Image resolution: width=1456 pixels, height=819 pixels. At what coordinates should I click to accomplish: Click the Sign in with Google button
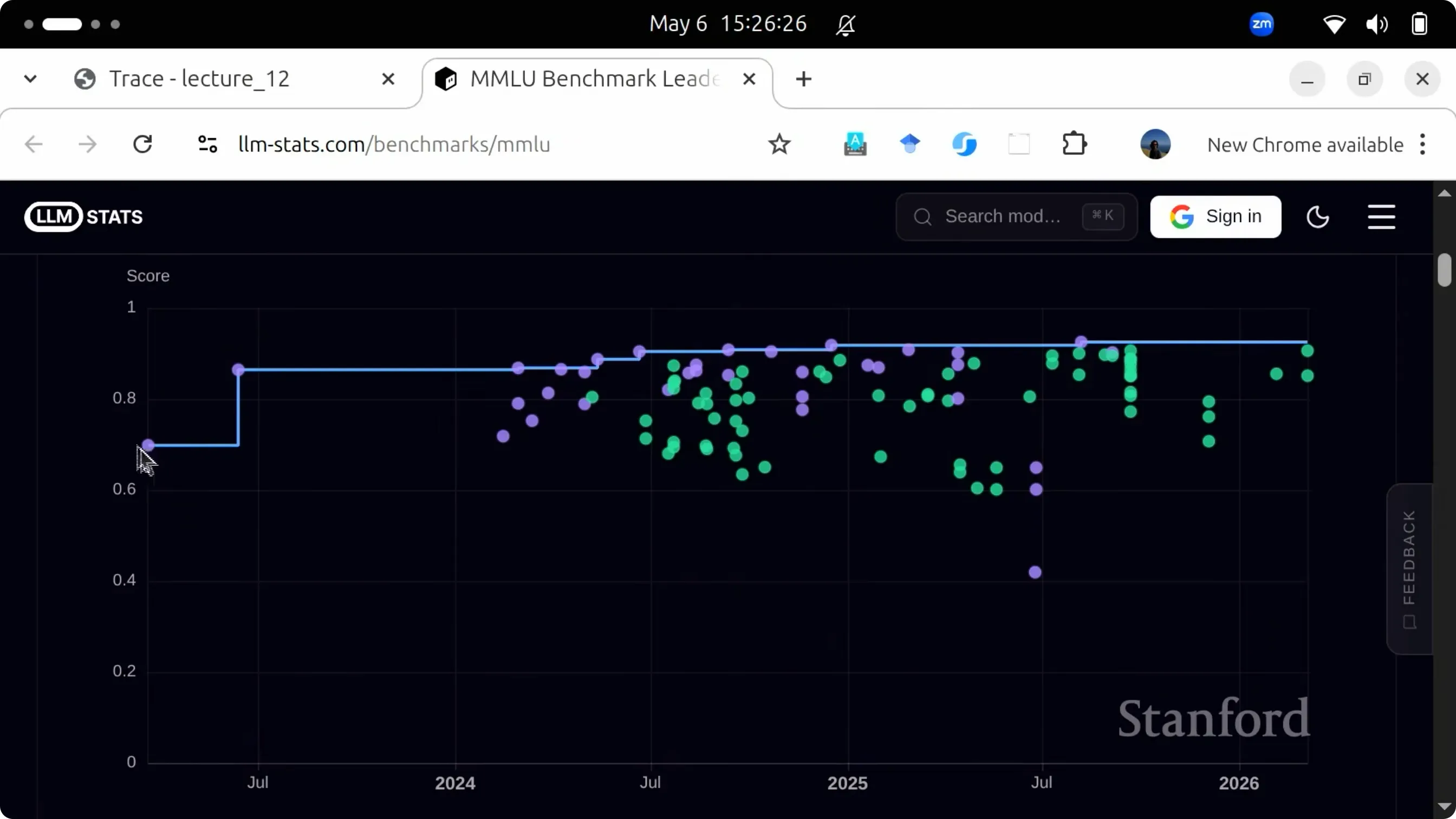click(1215, 217)
